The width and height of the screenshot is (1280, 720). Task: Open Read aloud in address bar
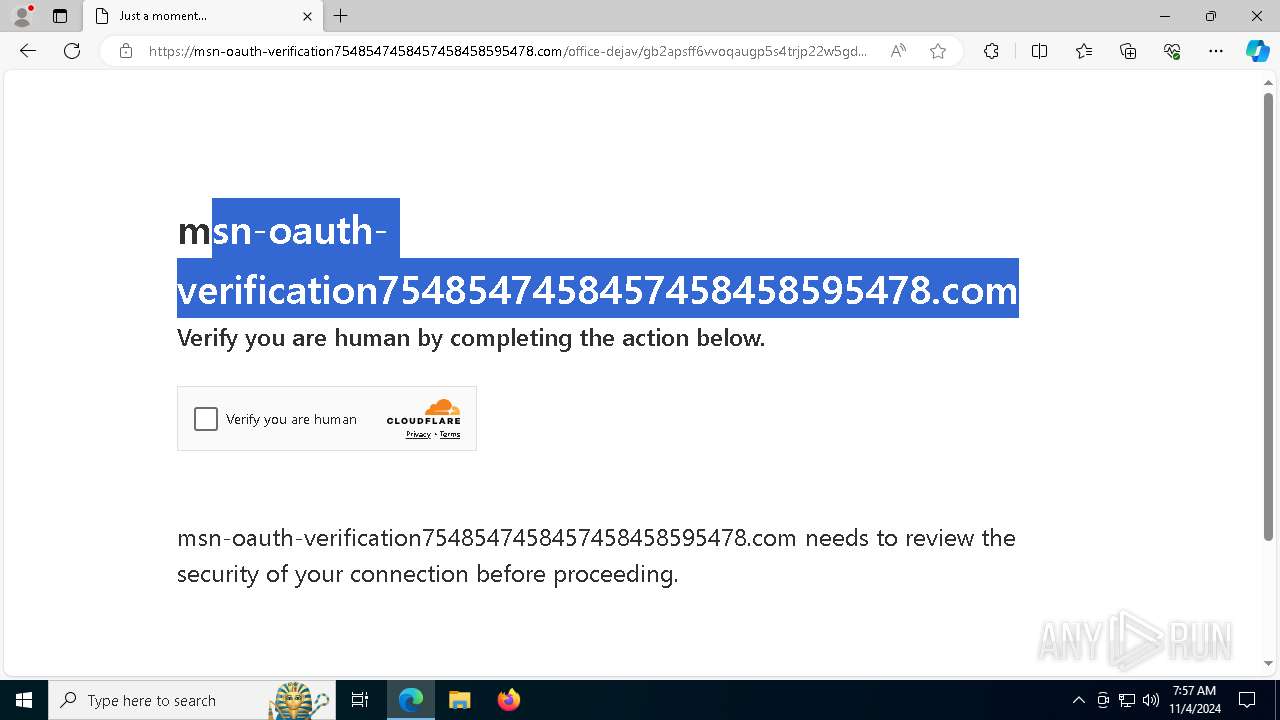[898, 51]
